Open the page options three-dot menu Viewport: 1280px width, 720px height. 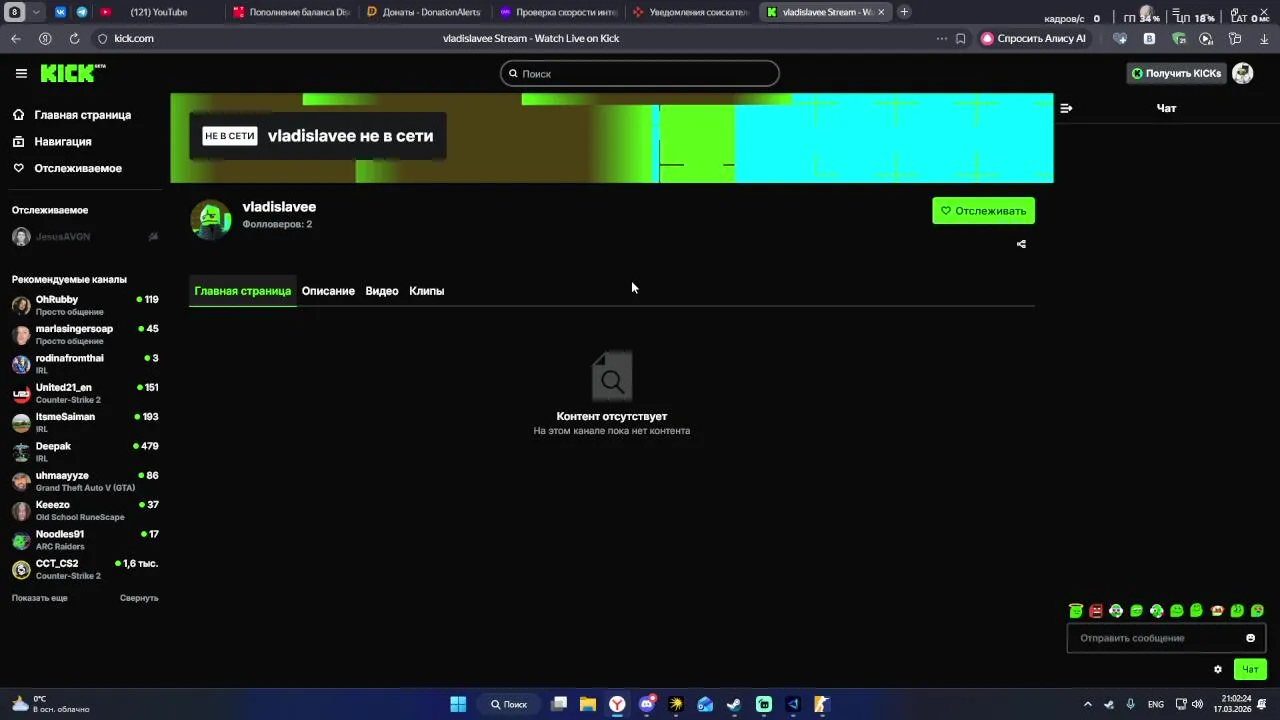(941, 38)
